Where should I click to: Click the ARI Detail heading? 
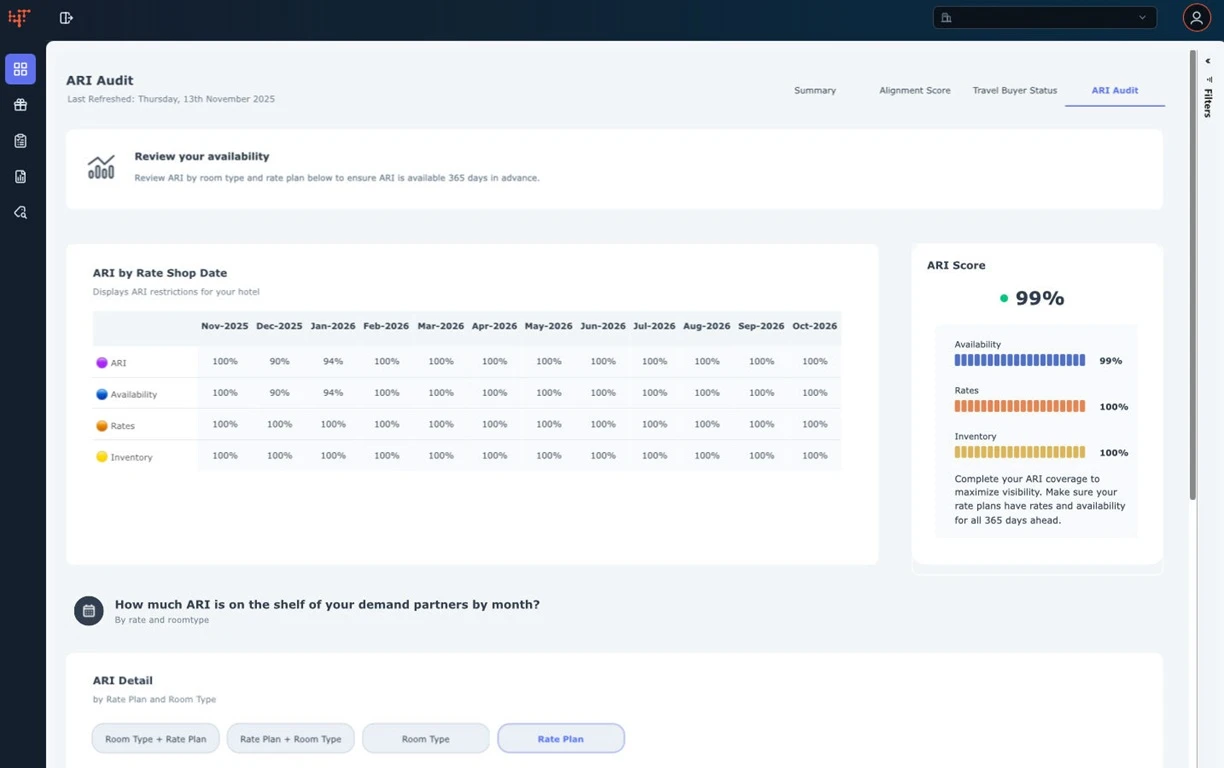click(x=123, y=680)
